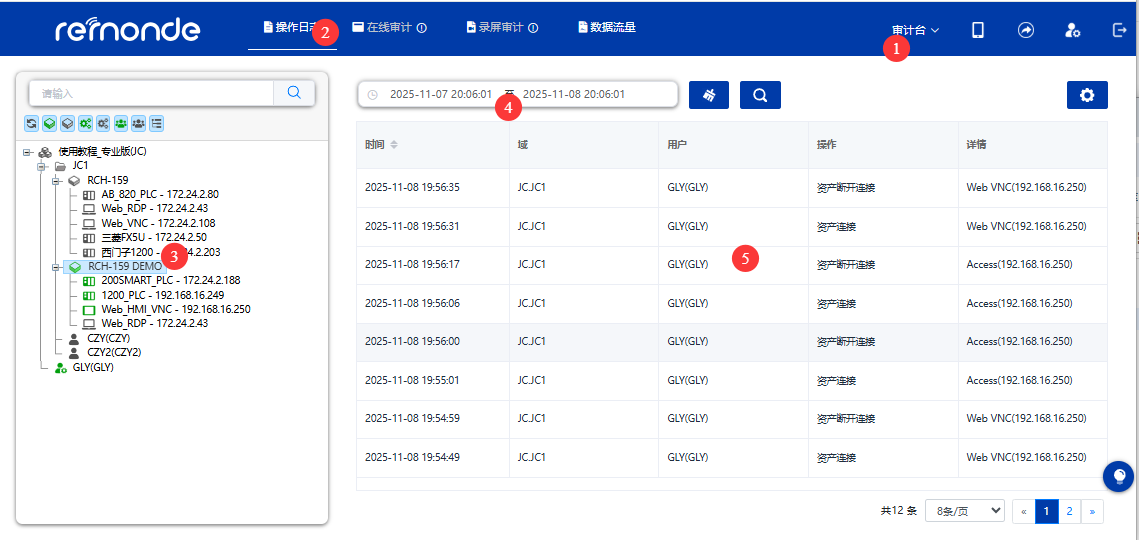Collapse the RCH-159 tree node
The height and width of the screenshot is (540, 1139).
(57, 180)
